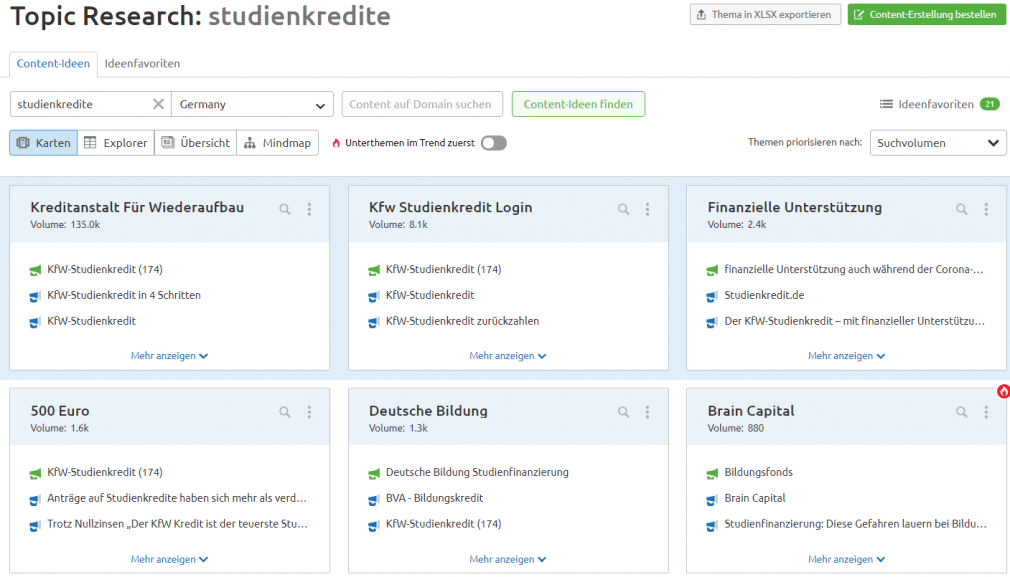This screenshot has height=577, width=1010.
Task: Click search icon on 500 Euro card
Action: tap(285, 412)
